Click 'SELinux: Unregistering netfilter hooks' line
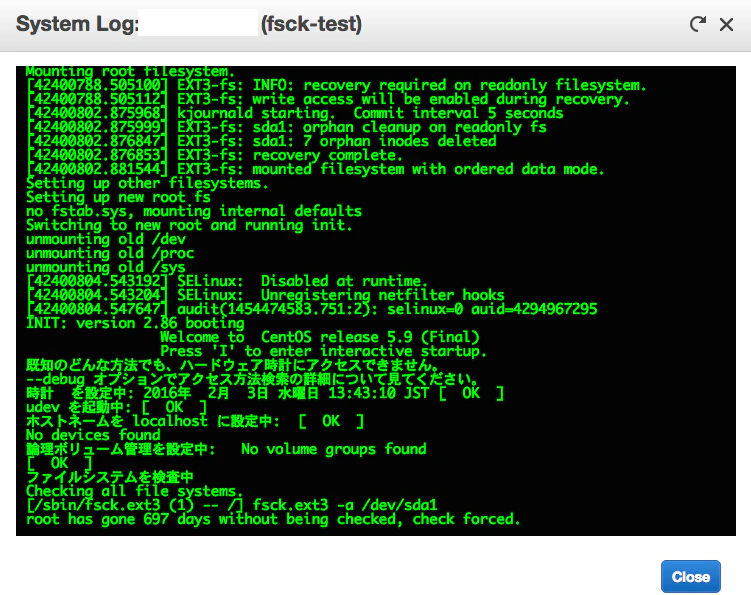This screenshot has height=595, width=751. pyautogui.click(x=265, y=295)
